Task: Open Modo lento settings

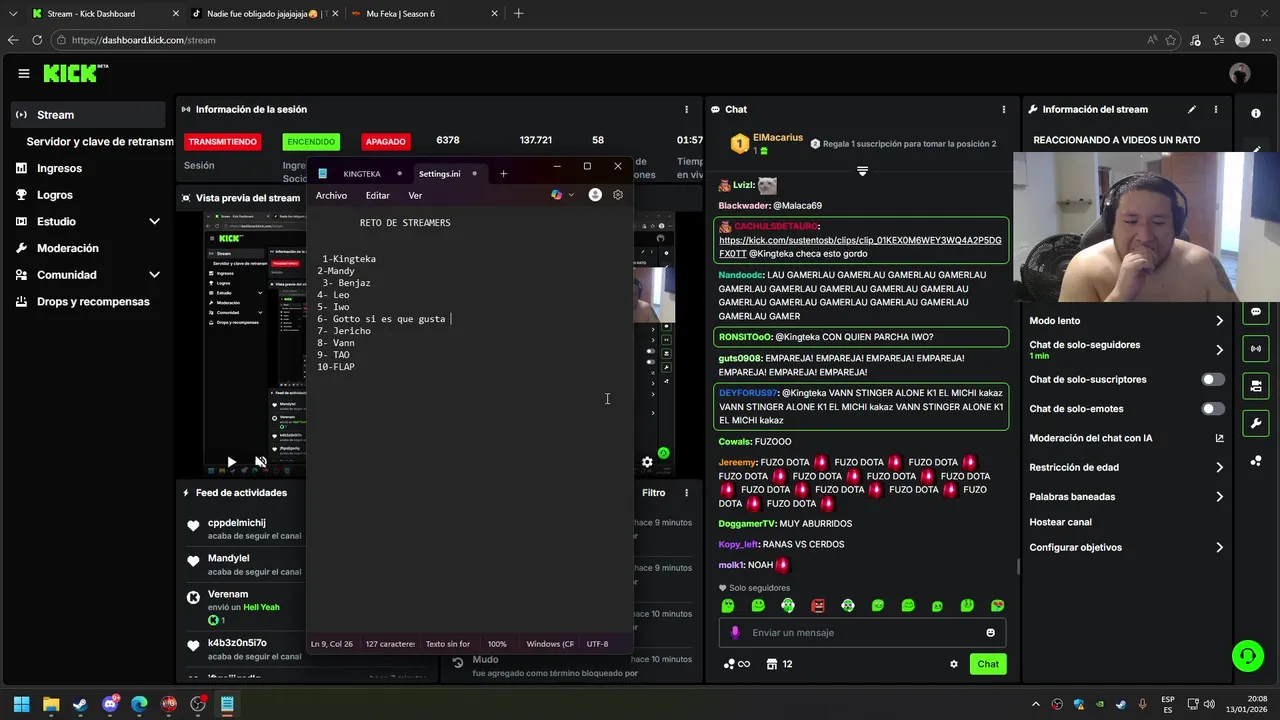Action: tap(1127, 321)
